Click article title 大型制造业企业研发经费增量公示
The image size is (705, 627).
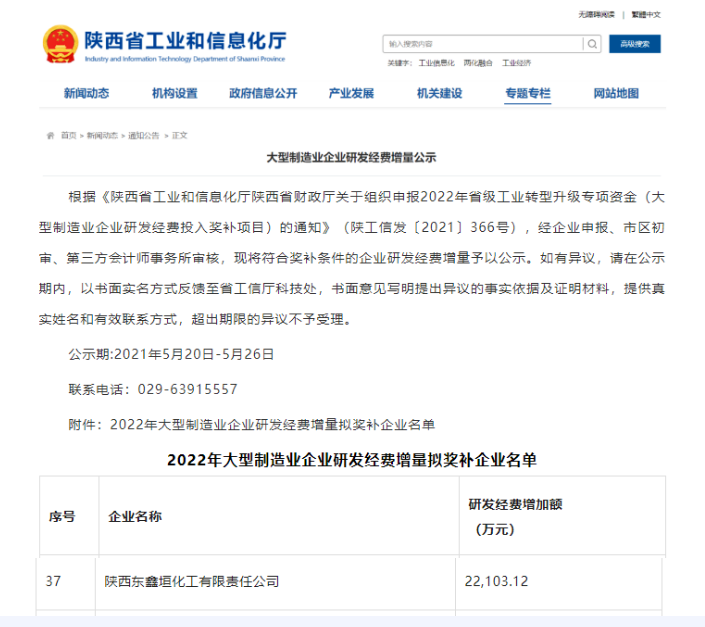(x=351, y=157)
